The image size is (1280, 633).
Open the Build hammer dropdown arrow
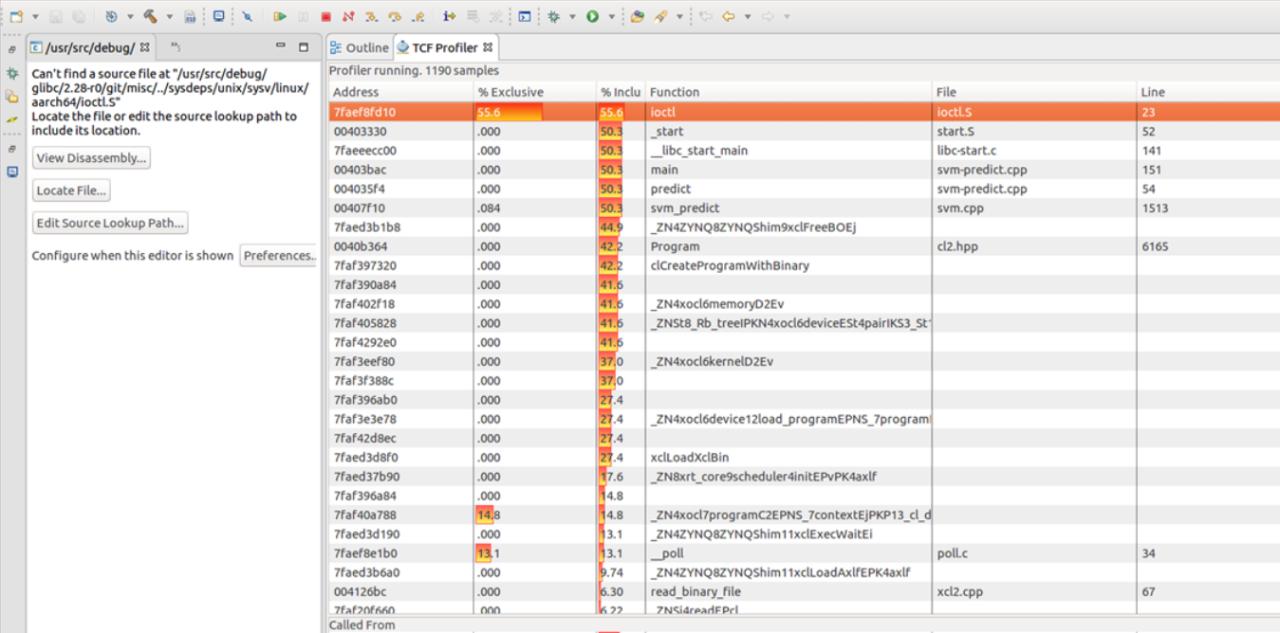pos(168,17)
